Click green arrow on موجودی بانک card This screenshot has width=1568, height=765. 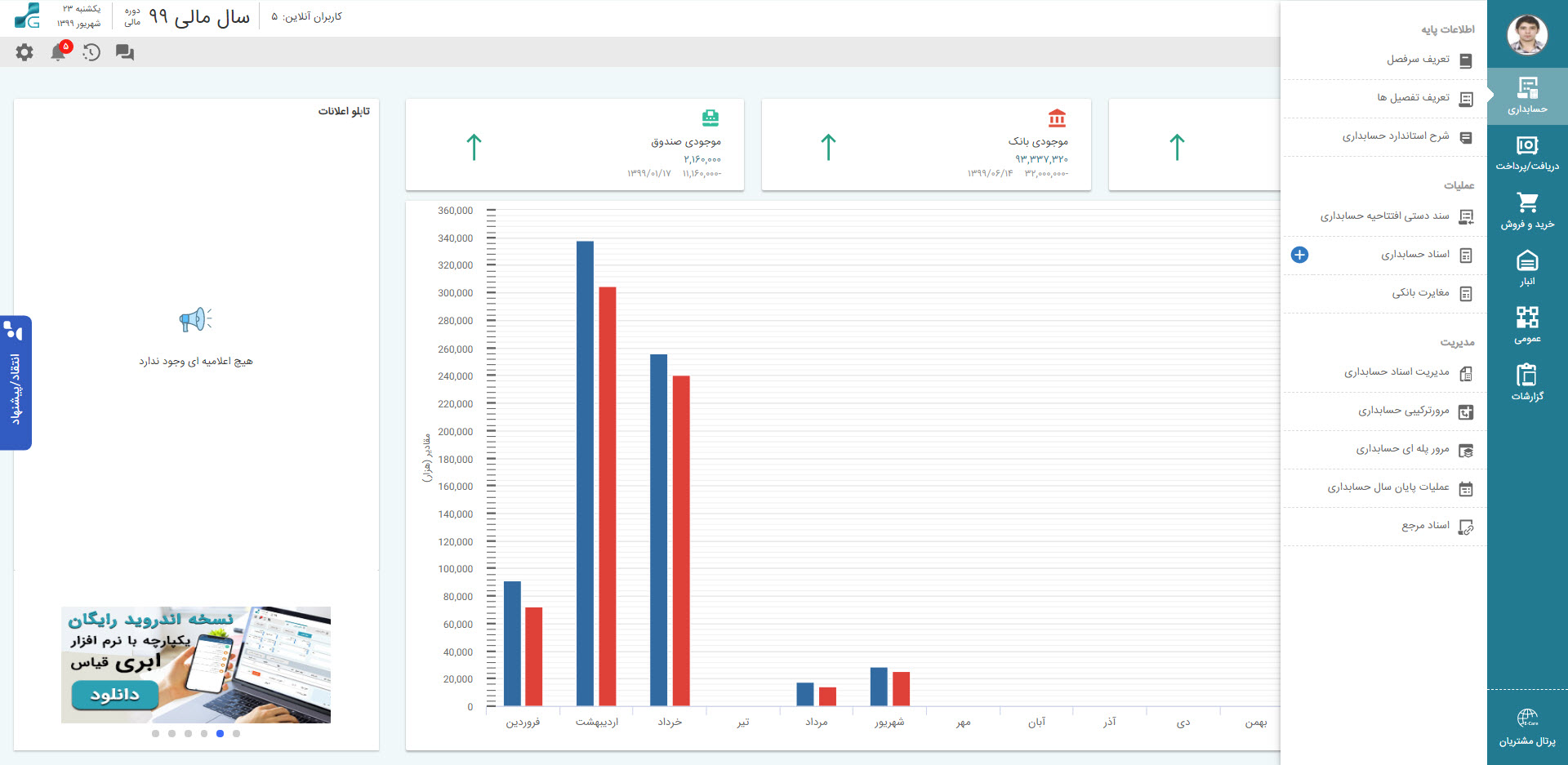pos(828,148)
